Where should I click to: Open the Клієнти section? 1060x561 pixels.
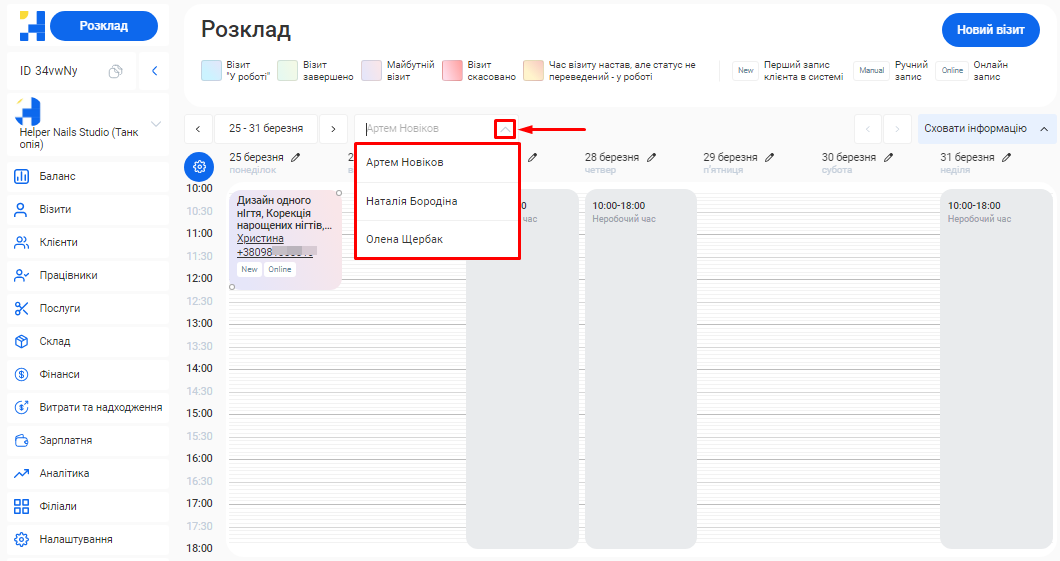coord(59,242)
